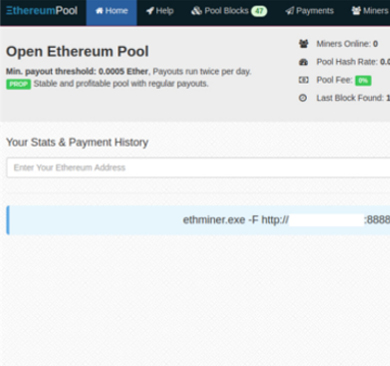Click the Miners Online: 0 text
Image resolution: width=390 pixels, height=366 pixels.
[x=347, y=44]
